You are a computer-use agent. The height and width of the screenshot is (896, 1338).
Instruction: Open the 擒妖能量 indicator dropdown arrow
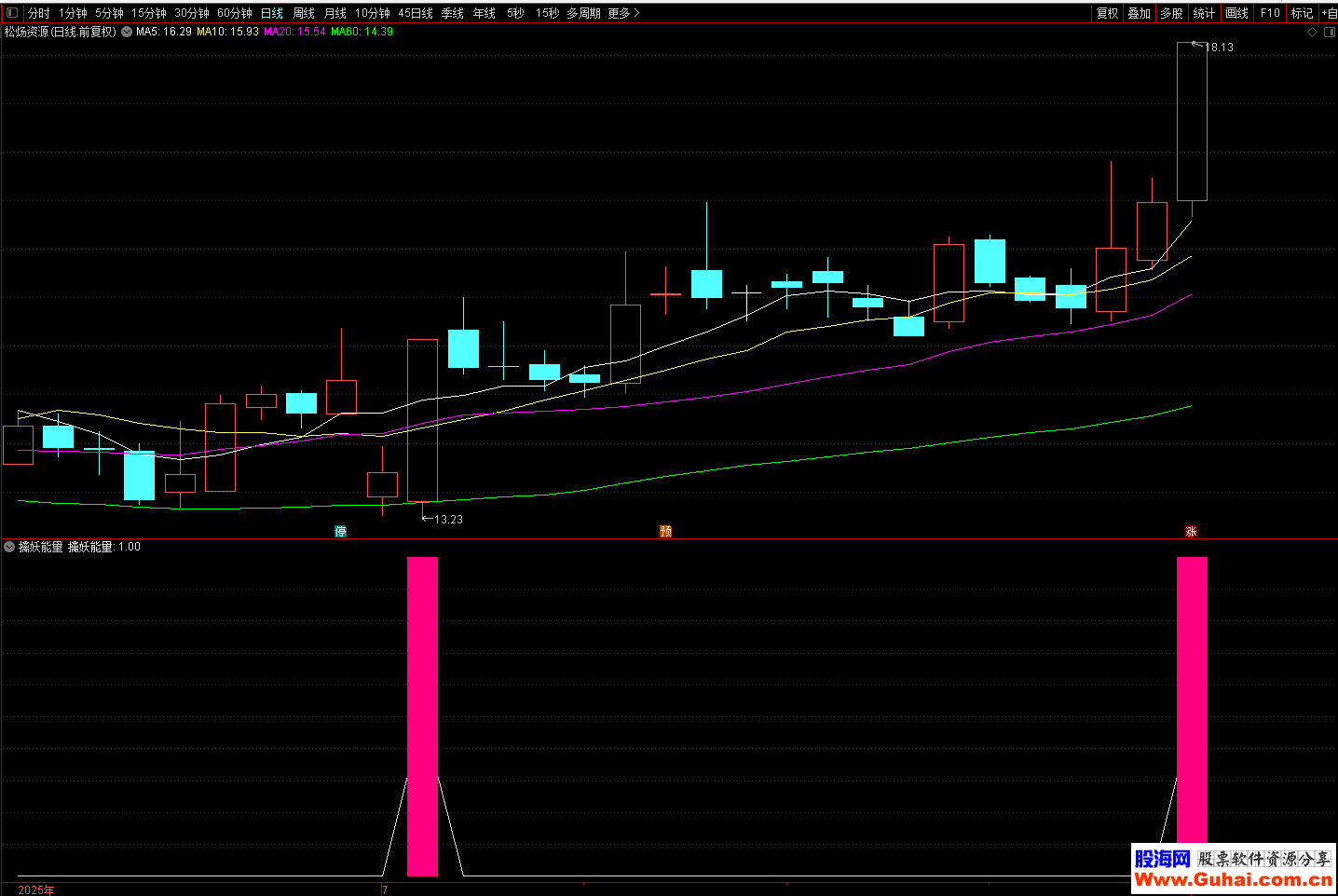(9, 547)
